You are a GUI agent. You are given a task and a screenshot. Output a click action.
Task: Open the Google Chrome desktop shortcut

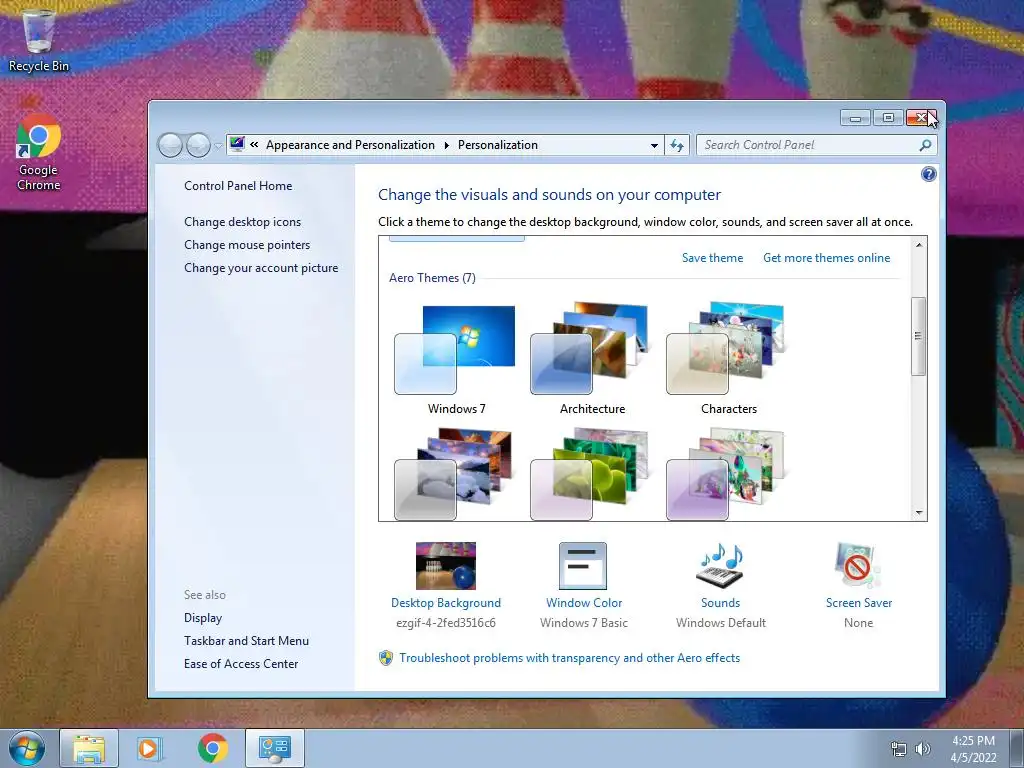(38, 153)
